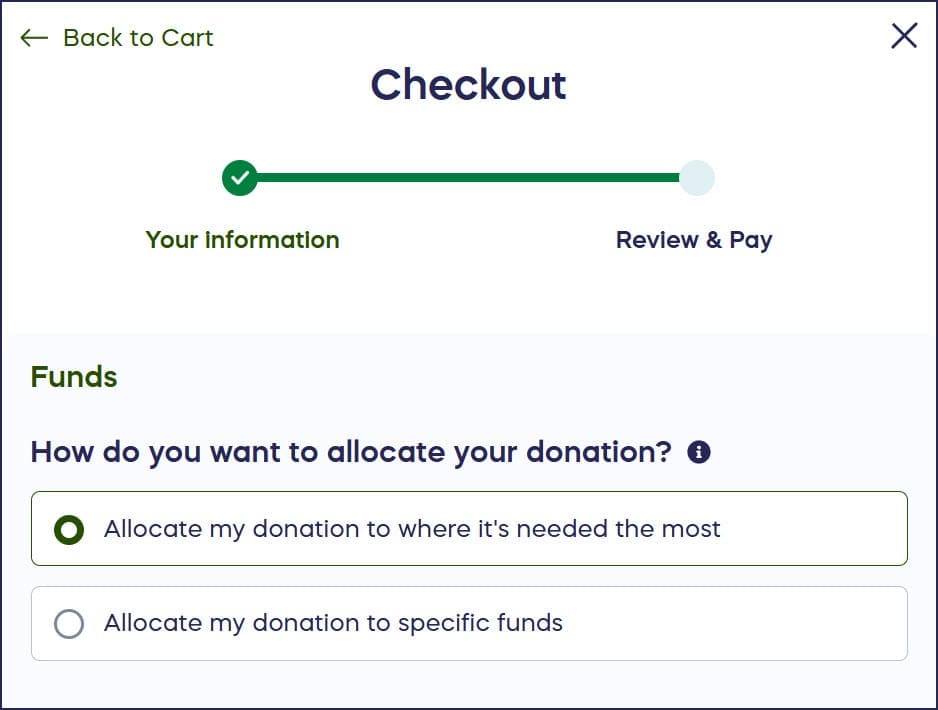Go to the 'Your Information' step label
This screenshot has width=938, height=710.
[242, 240]
